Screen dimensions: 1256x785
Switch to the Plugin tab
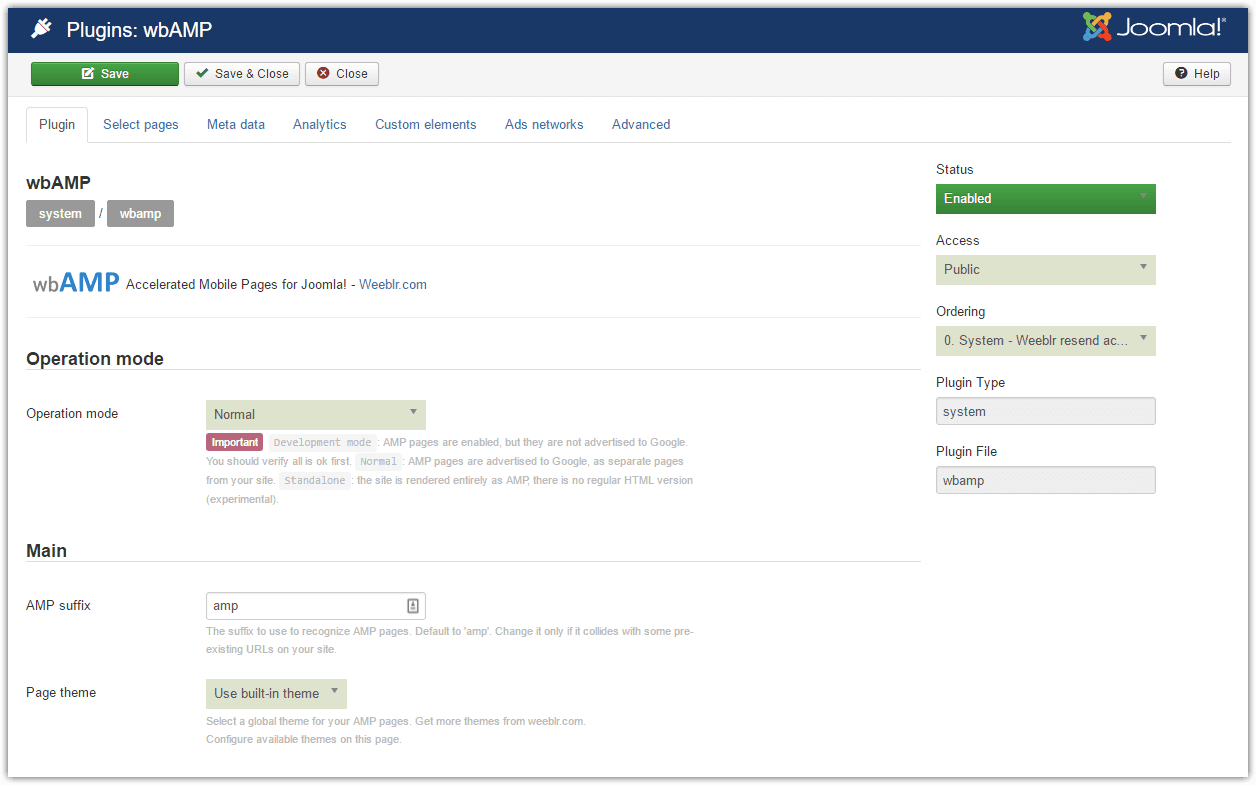click(57, 125)
